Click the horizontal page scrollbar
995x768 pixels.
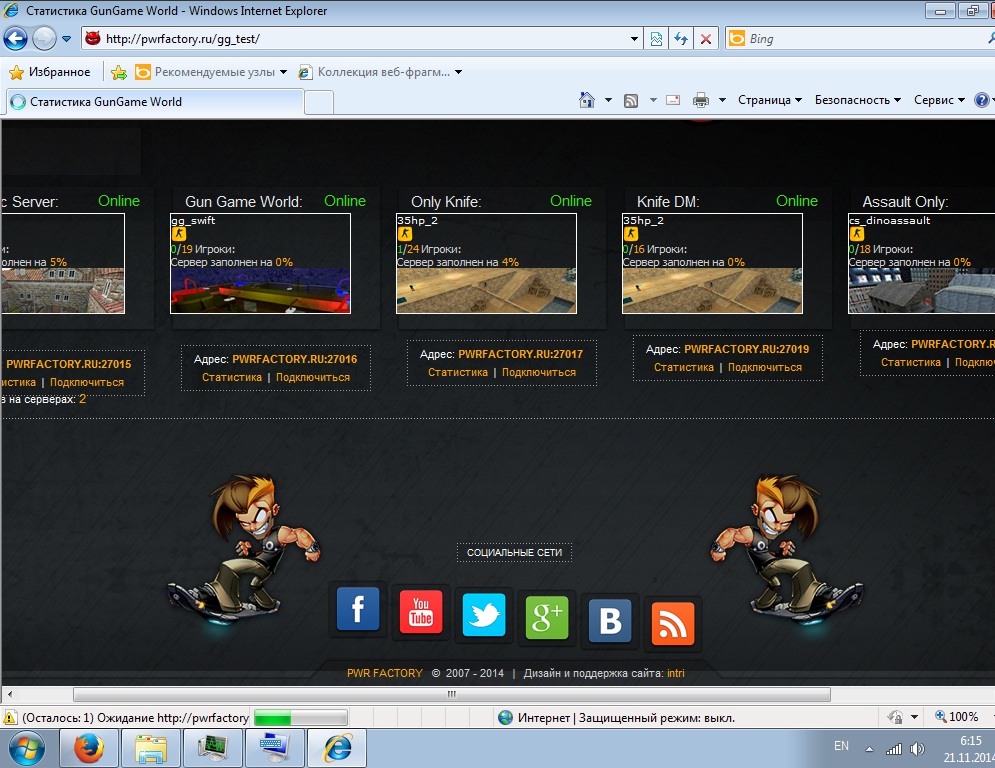point(451,694)
